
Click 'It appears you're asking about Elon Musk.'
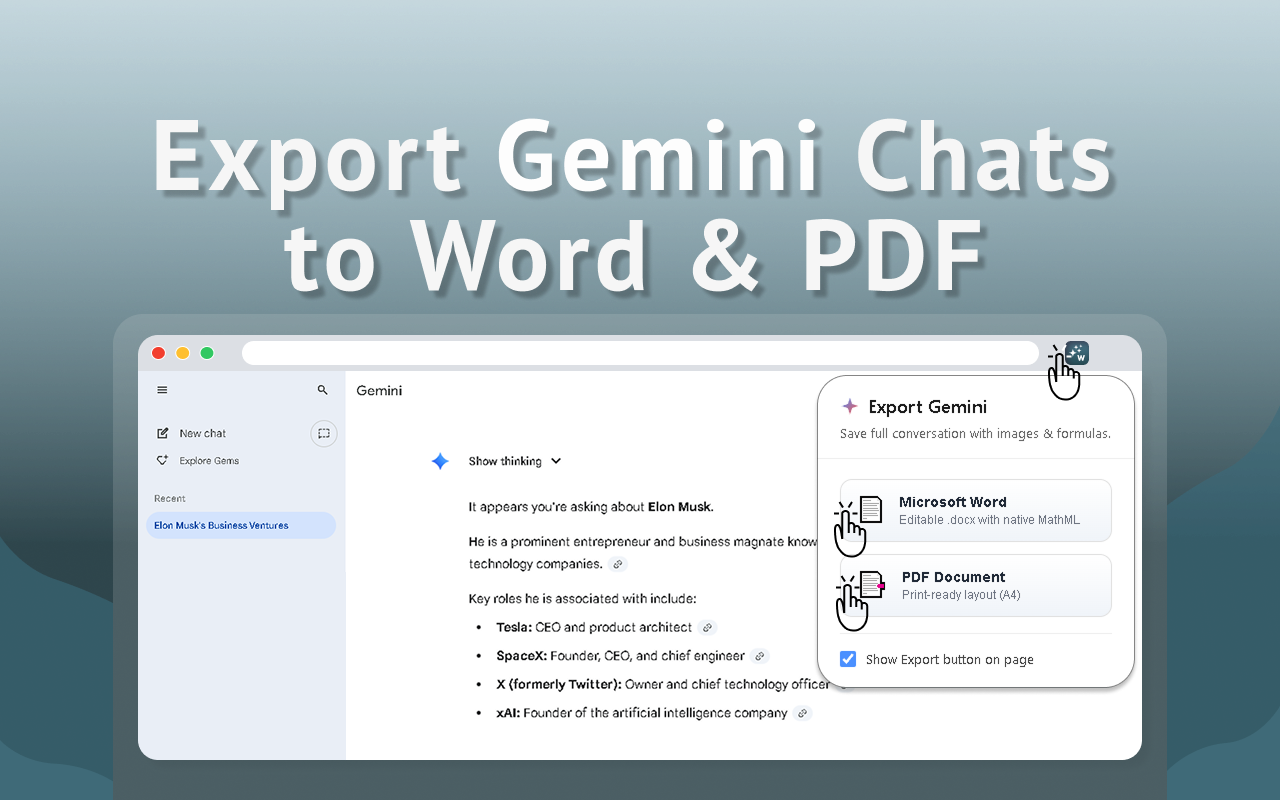tap(591, 507)
